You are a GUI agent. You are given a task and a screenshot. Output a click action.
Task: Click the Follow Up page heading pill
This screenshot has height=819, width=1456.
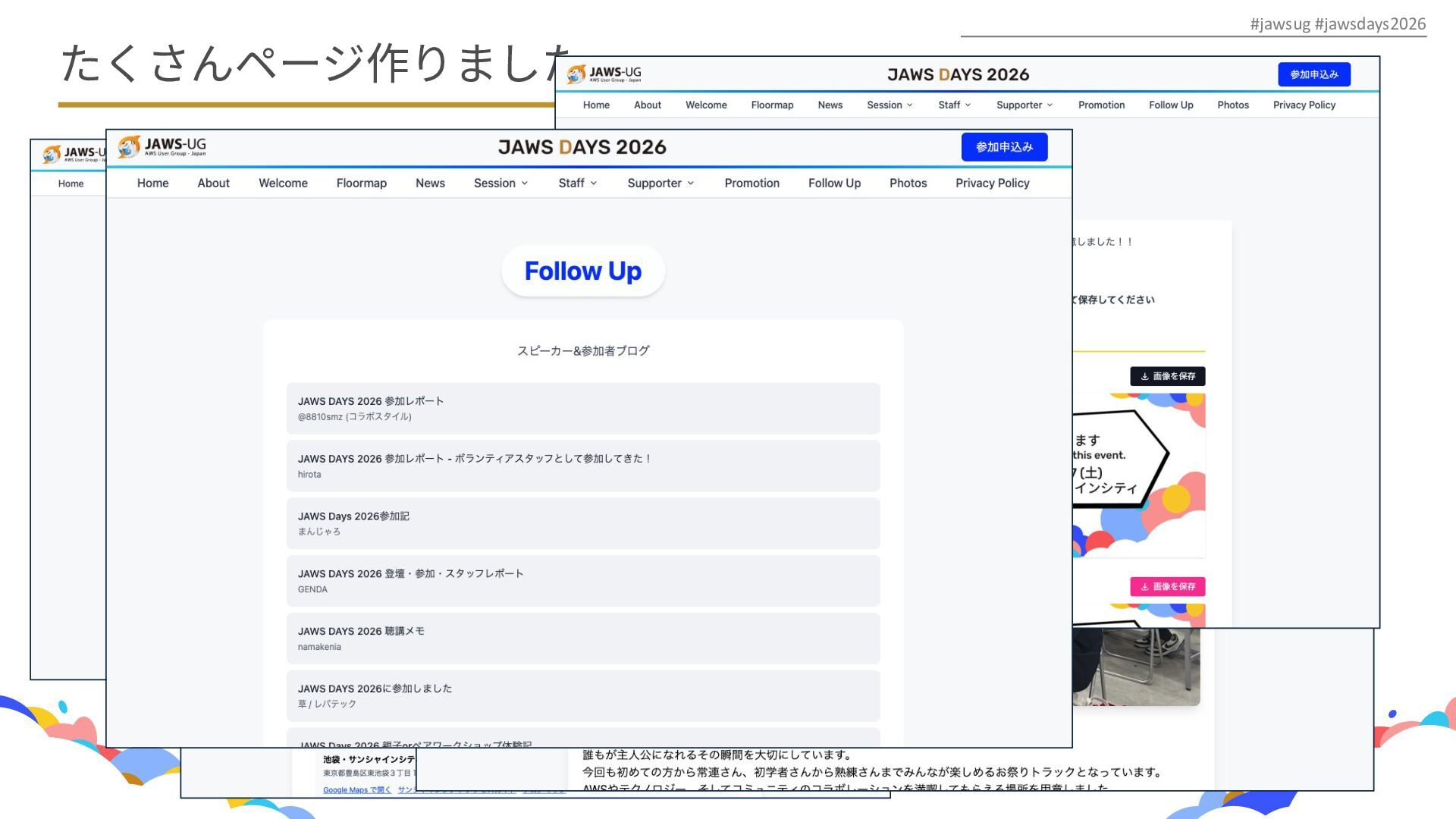583,271
